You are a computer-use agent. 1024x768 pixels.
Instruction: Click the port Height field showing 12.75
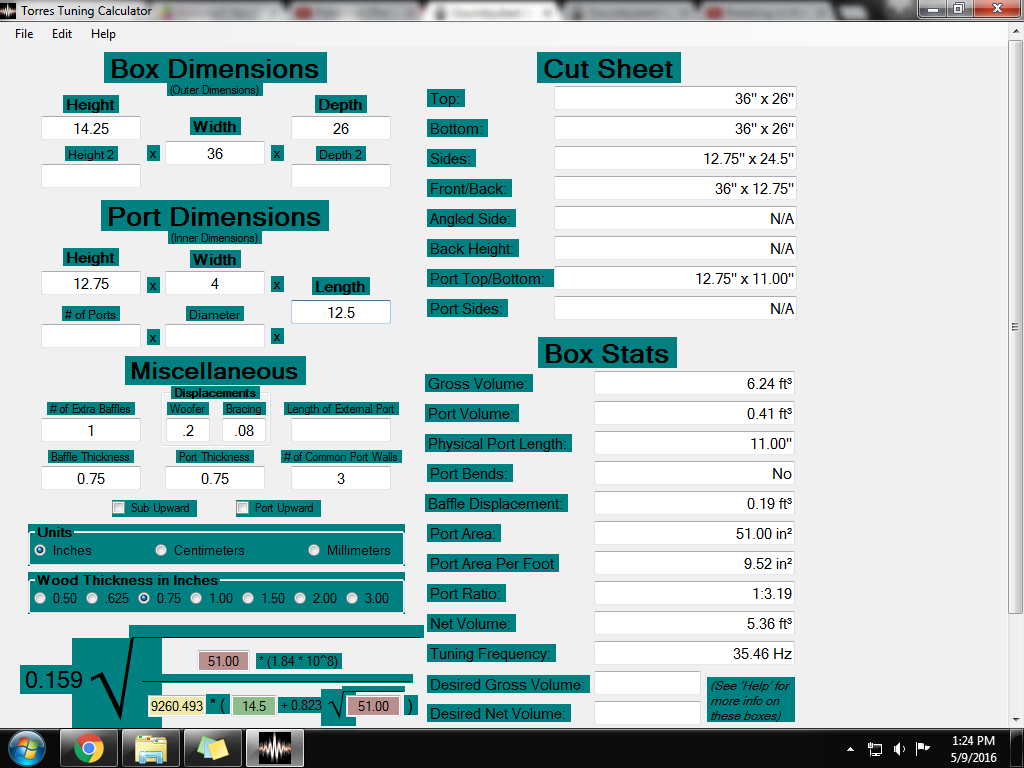coord(91,283)
